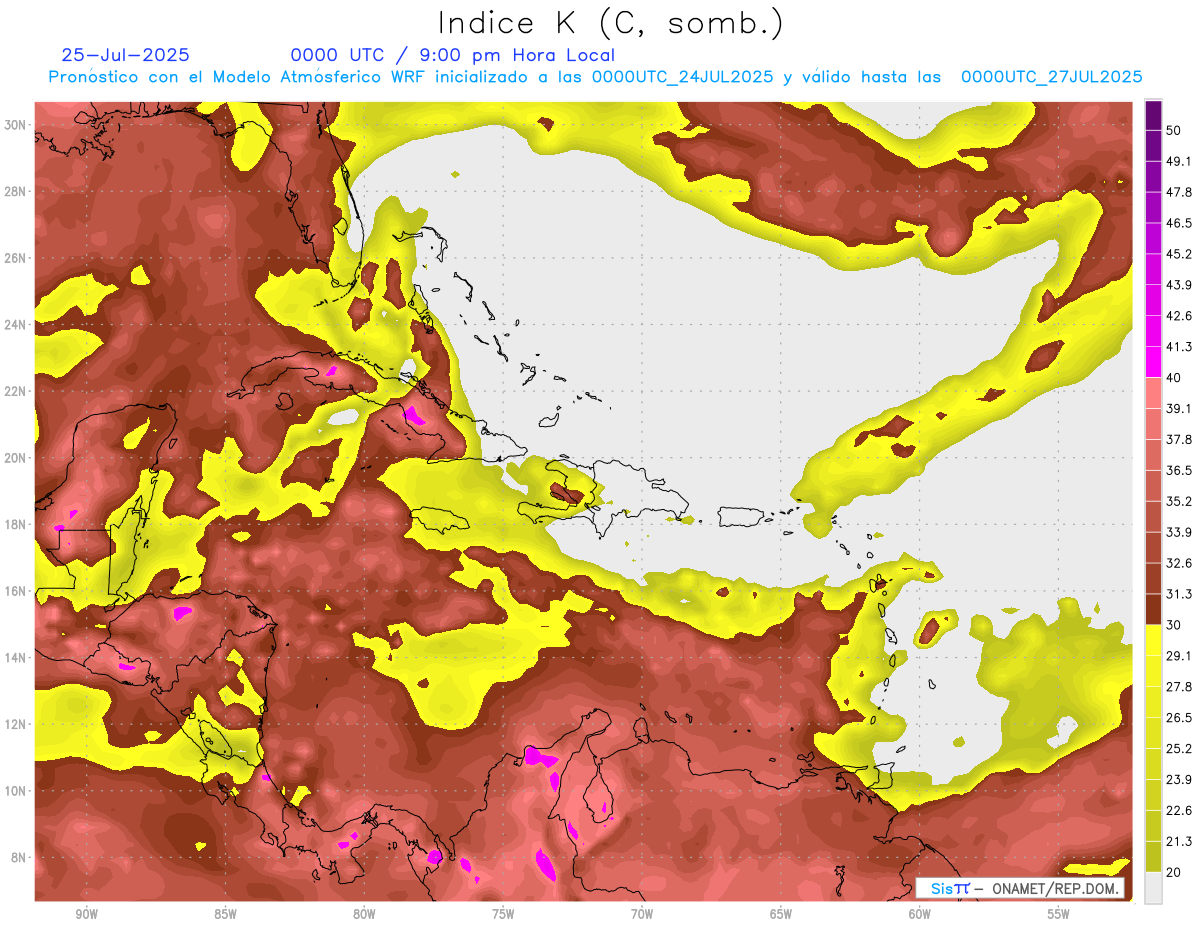Click the '41.3' legend value
The image size is (1200, 927).
[x=1178, y=346]
